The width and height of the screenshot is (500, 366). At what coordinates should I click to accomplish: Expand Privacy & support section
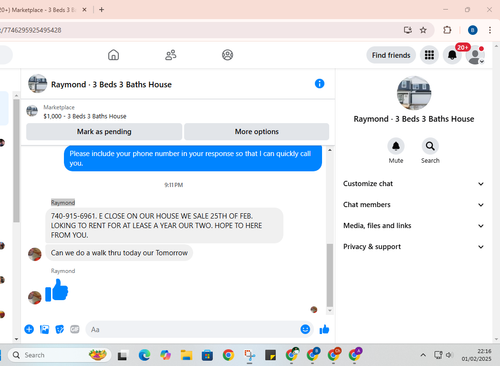point(413,247)
